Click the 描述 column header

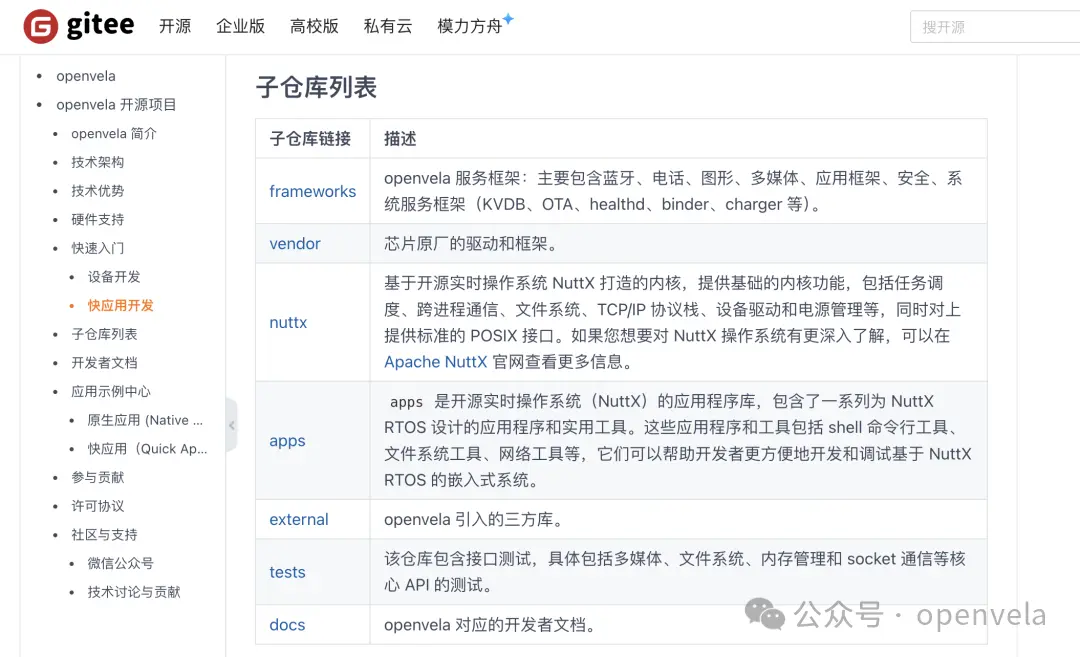click(400, 138)
